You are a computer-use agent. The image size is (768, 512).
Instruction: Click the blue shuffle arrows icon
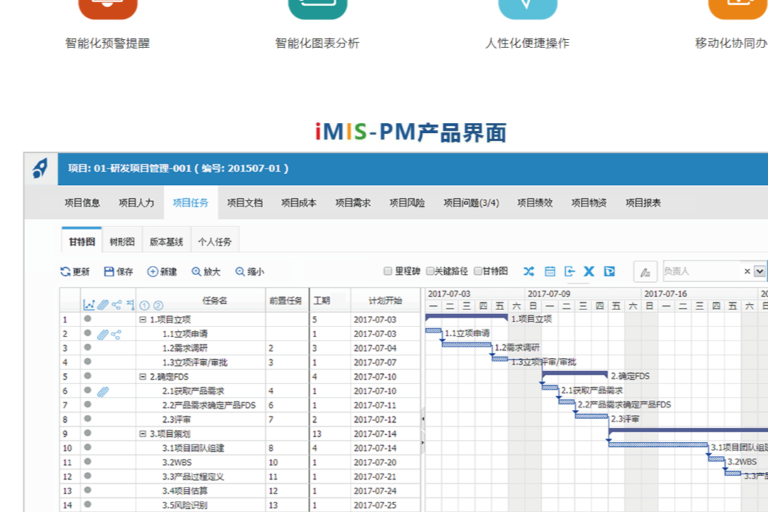tap(528, 271)
